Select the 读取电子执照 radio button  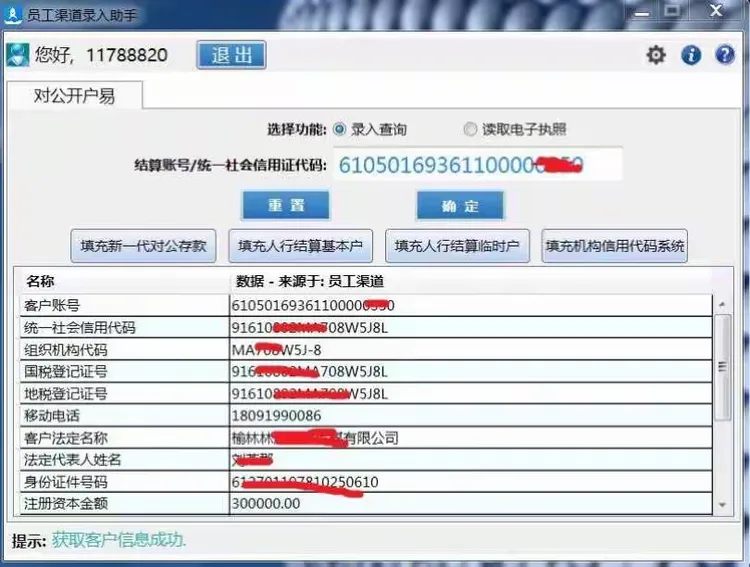[x=470, y=129]
